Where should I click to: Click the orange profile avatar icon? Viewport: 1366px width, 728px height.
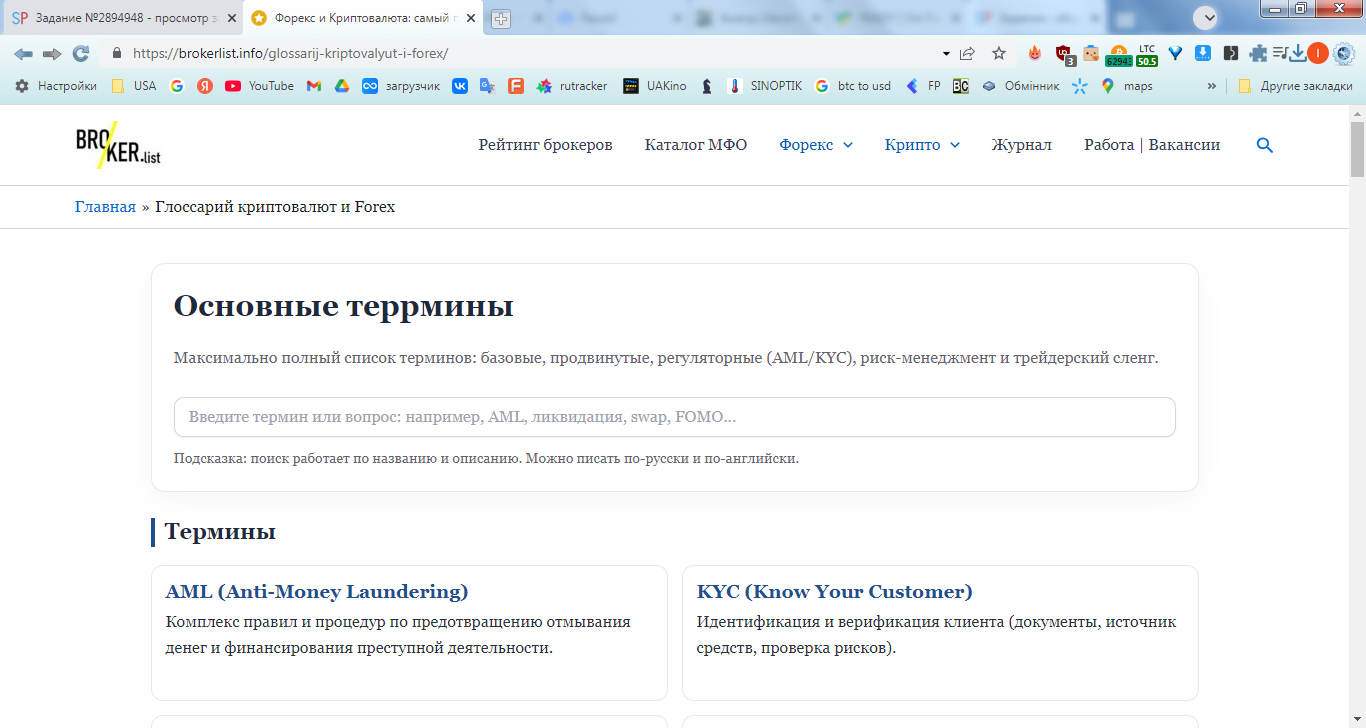1317,54
